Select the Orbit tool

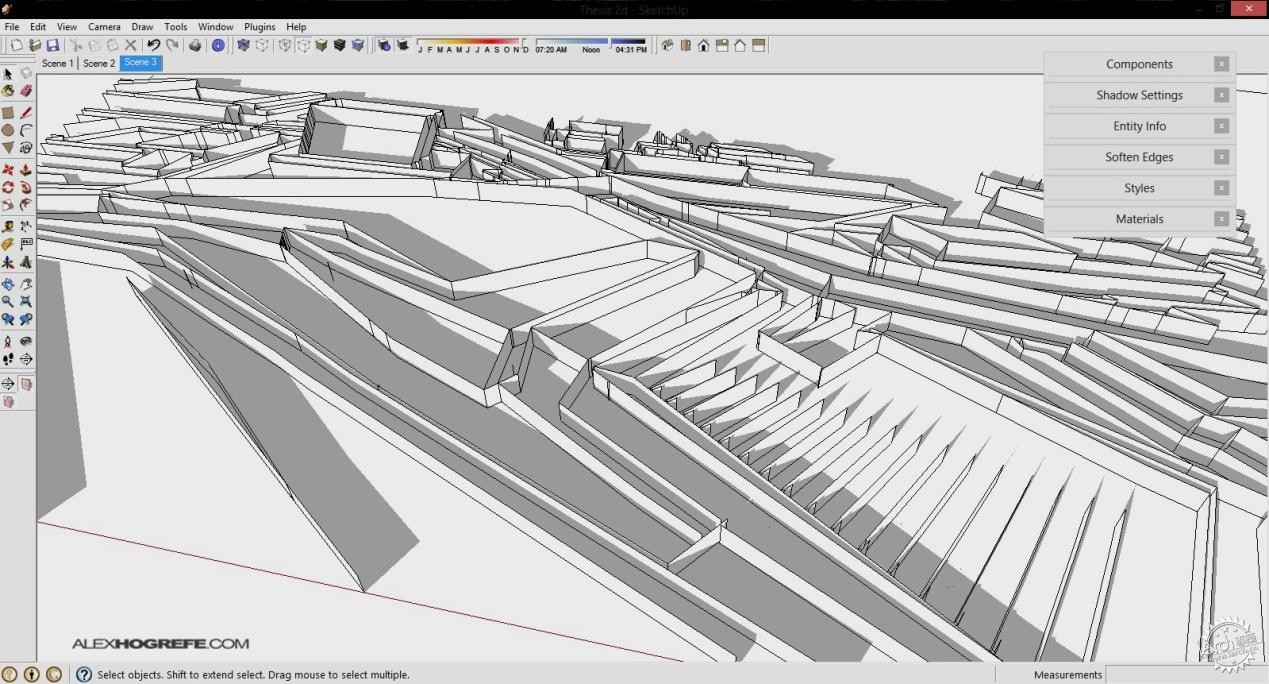click(x=8, y=284)
